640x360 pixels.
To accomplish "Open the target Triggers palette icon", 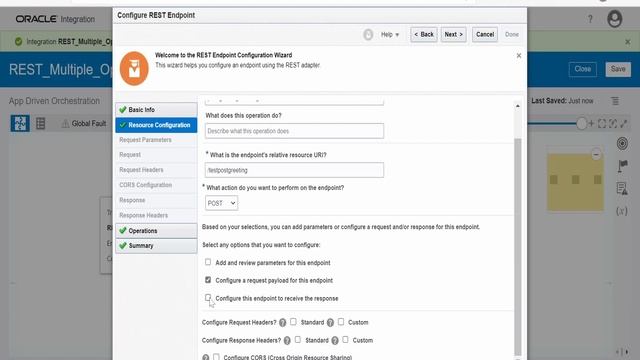I will (622, 144).
